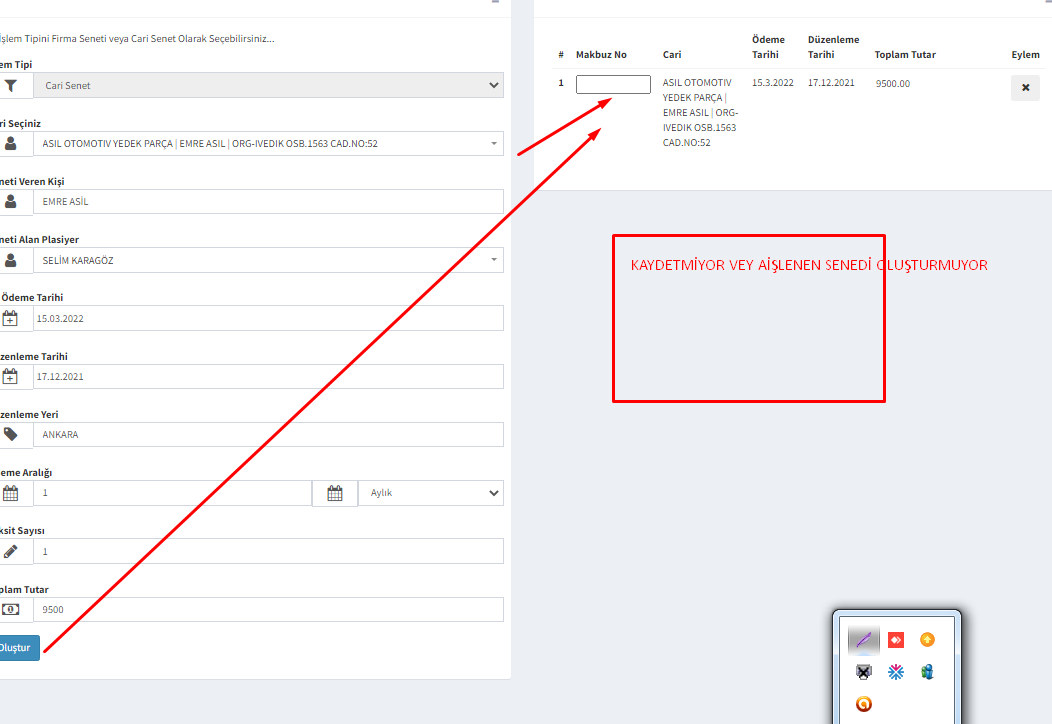Click calendar icon between interval fields
Viewport: 1052px width, 724px height.
click(335, 493)
